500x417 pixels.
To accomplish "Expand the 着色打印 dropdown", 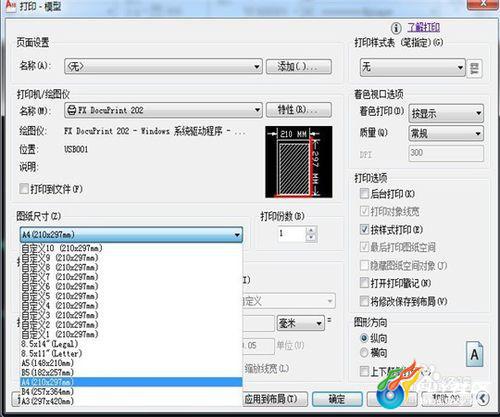I will point(446,113).
